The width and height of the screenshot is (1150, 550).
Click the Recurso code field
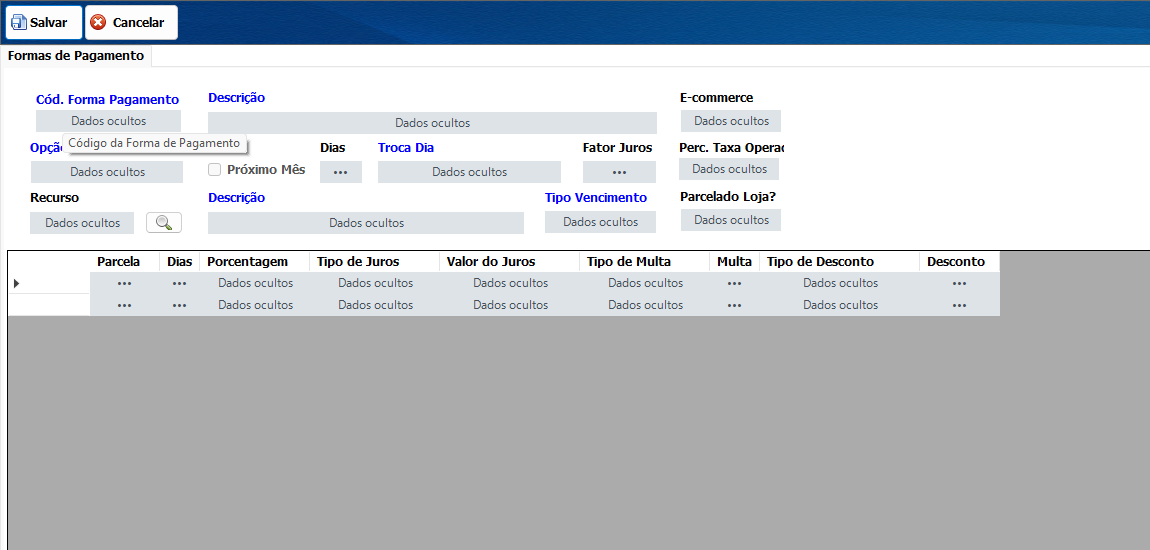coord(82,223)
